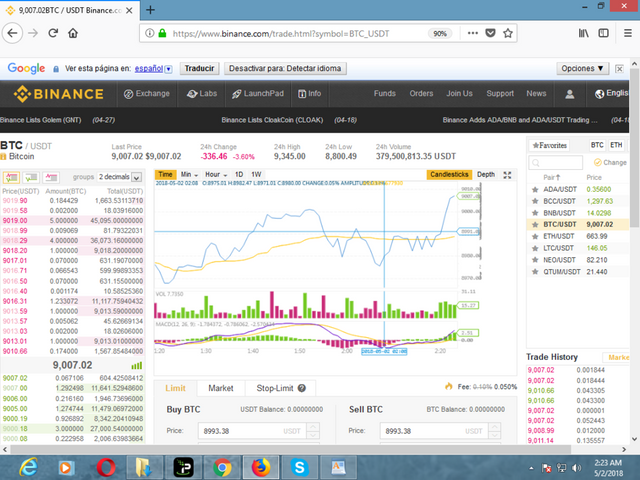Open Firefox hamburger menu
The image size is (640, 480).
tap(628, 33)
